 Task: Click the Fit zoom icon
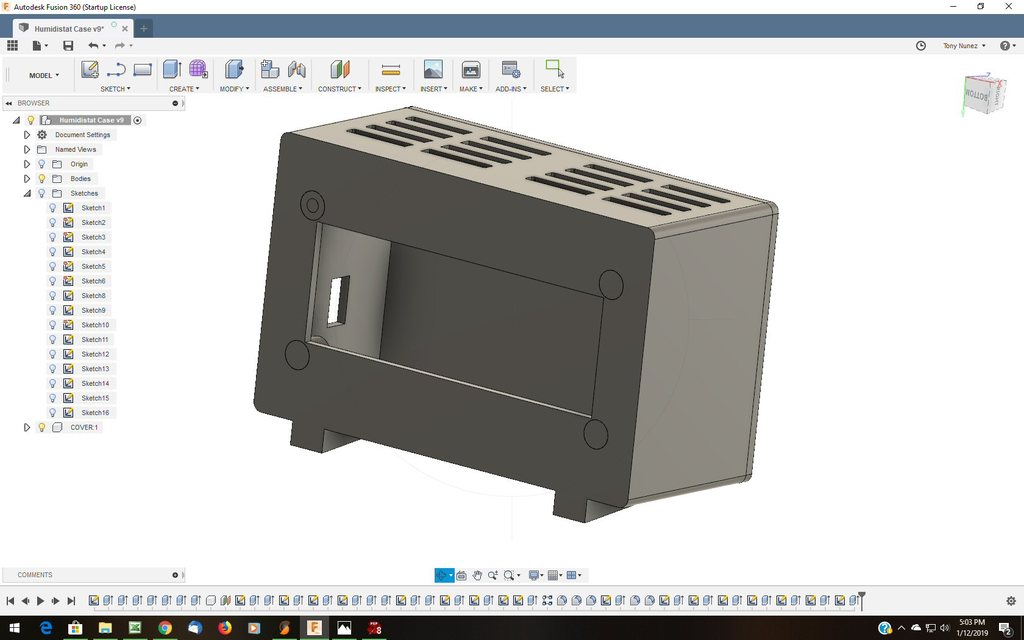508,575
